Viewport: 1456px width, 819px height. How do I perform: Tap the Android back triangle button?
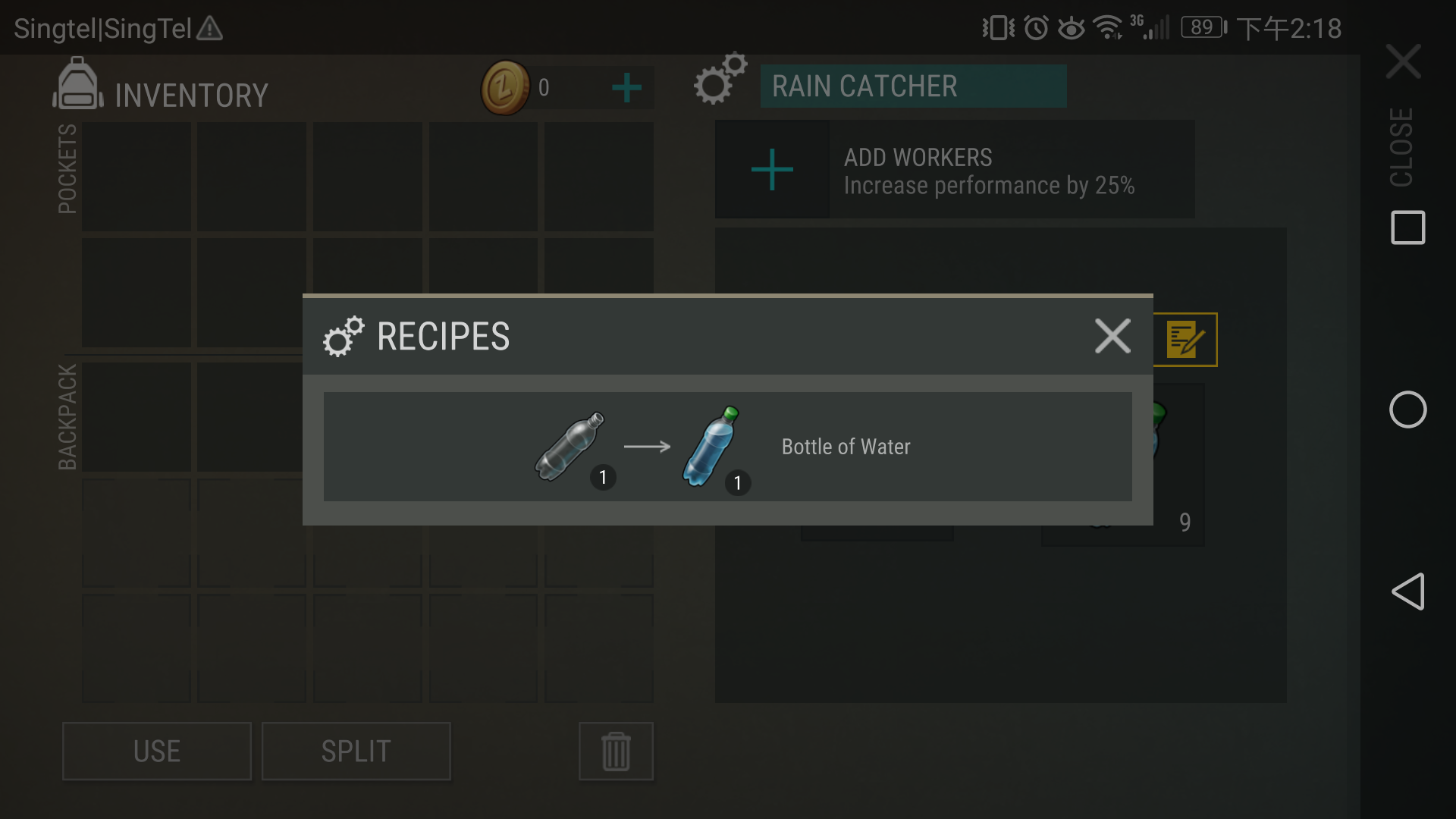(x=1408, y=591)
